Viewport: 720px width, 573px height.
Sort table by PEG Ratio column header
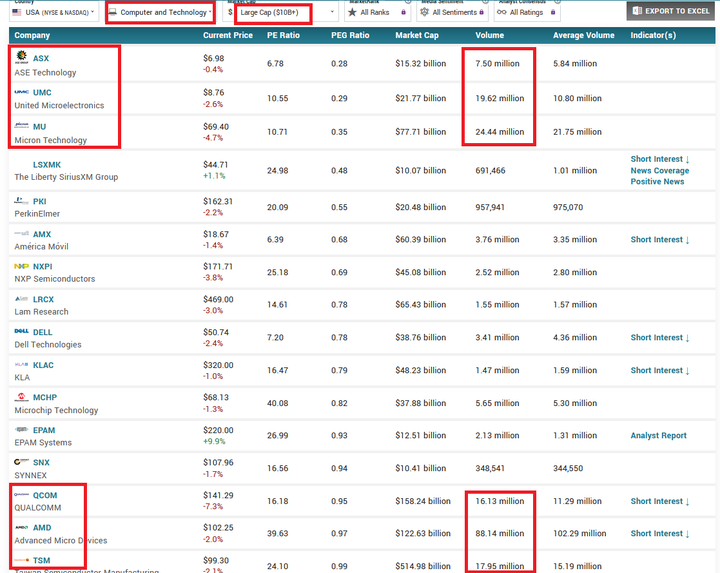pos(350,35)
